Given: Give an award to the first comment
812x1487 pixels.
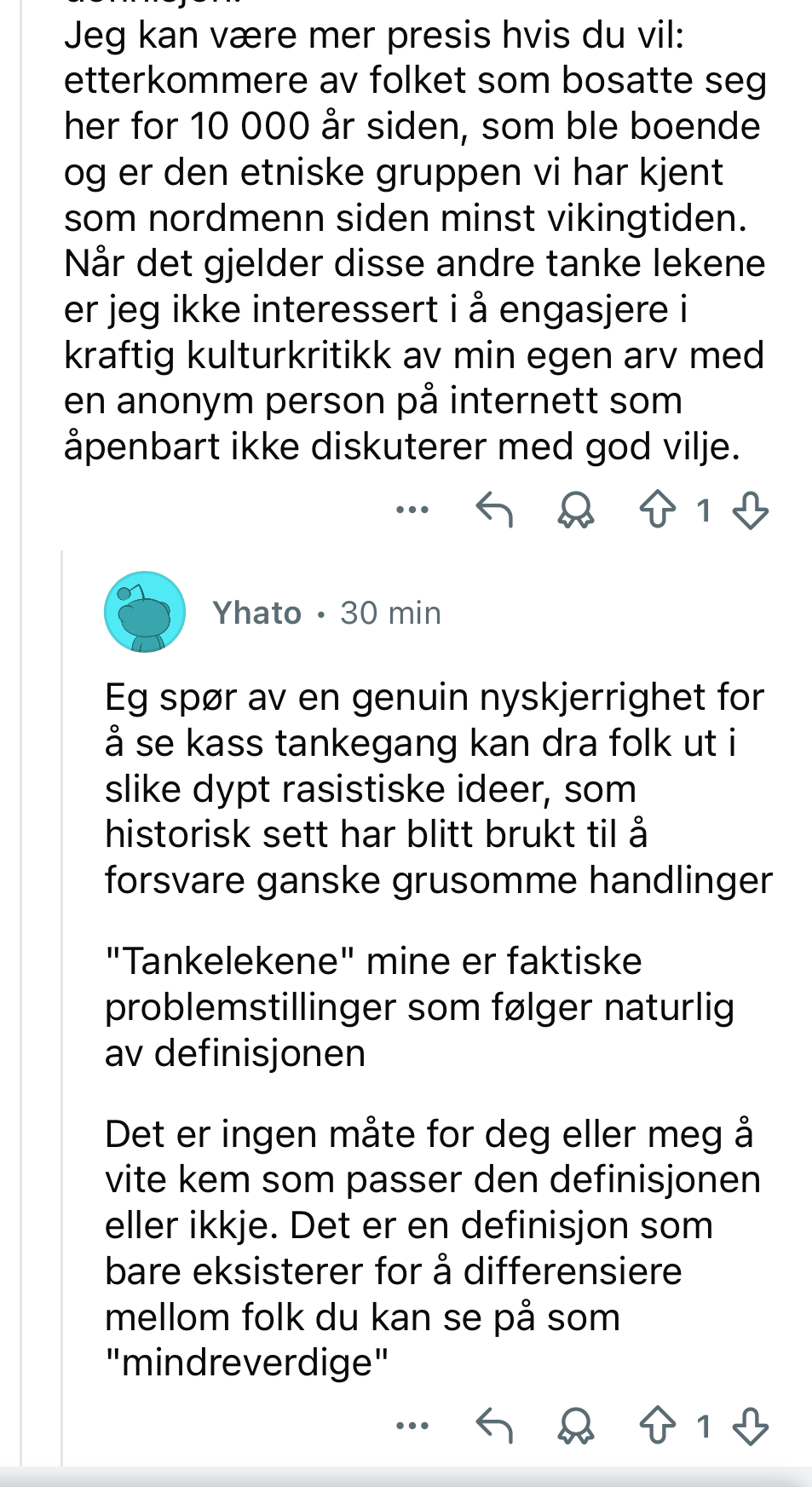Looking at the screenshot, I should [576, 510].
